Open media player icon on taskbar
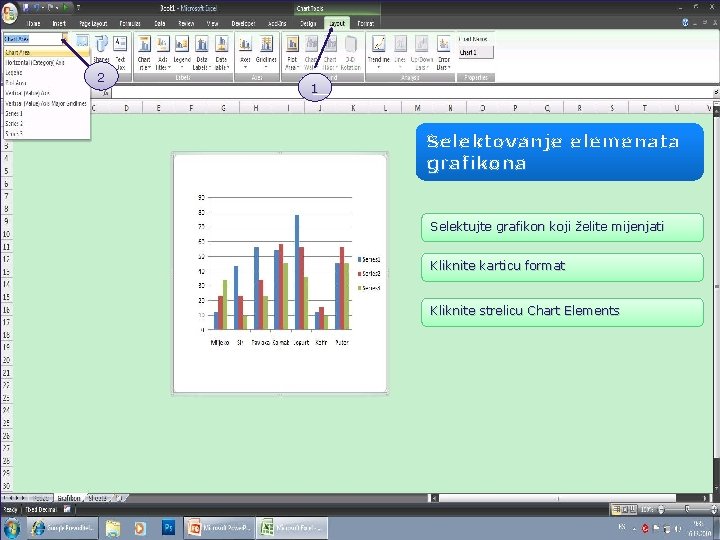 point(140,528)
